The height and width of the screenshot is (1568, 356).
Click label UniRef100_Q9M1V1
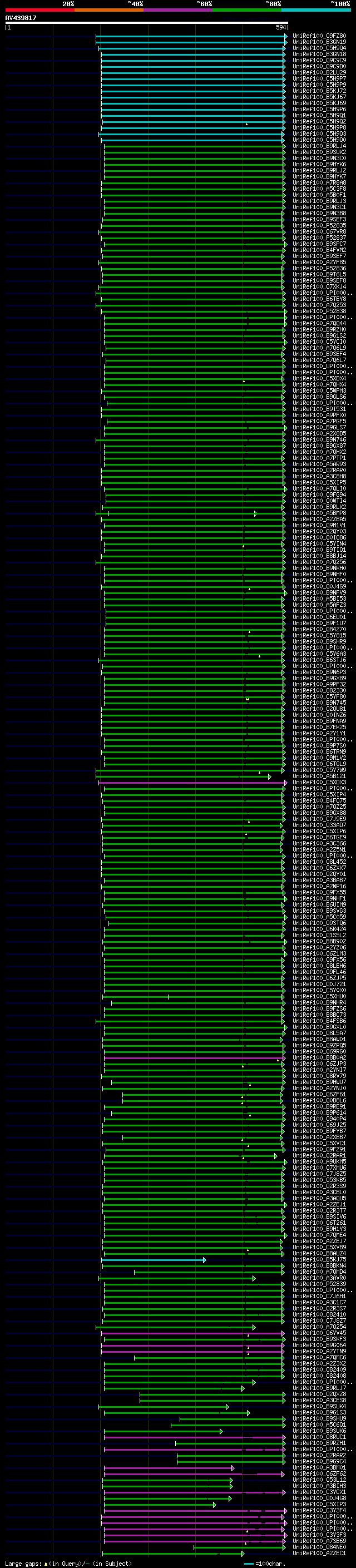tap(319, 525)
